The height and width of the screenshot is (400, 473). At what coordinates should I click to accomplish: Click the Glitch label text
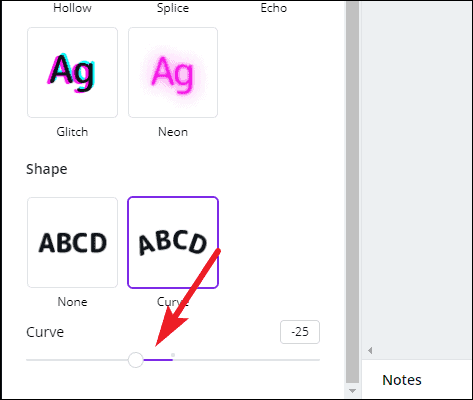click(x=72, y=132)
